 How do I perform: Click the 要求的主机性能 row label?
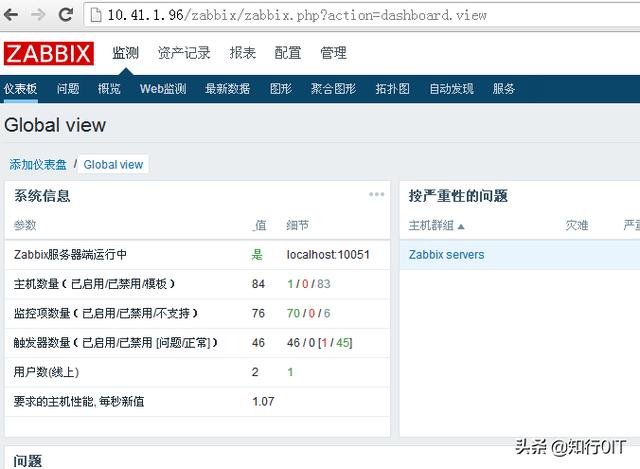tap(79, 401)
